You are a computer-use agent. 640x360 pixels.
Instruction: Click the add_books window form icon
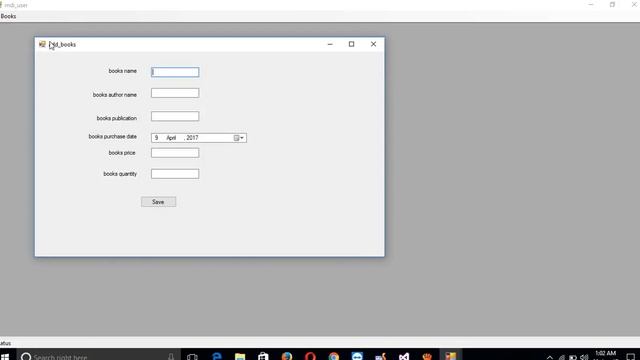point(42,44)
